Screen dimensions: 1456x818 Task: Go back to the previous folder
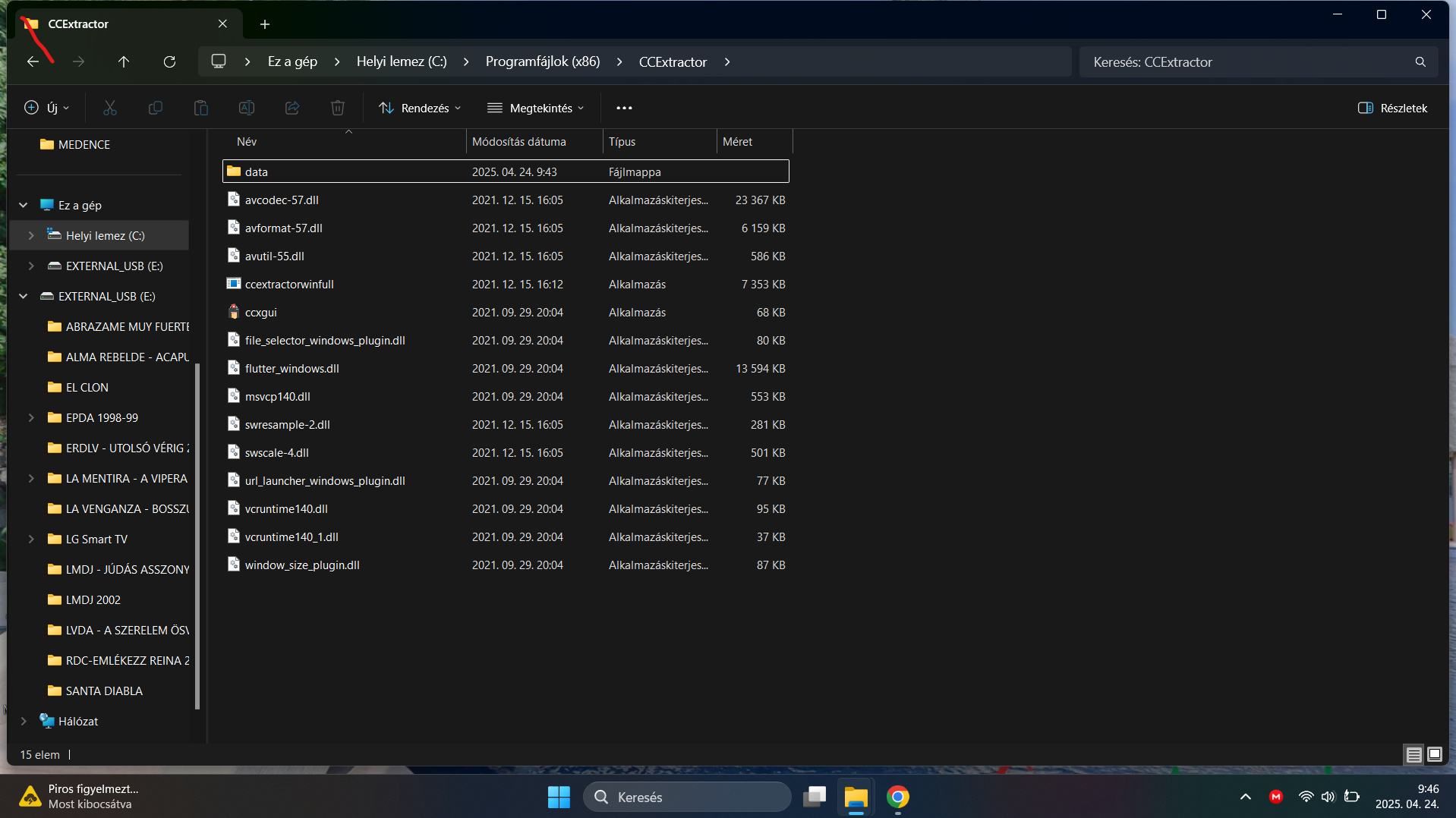click(33, 61)
